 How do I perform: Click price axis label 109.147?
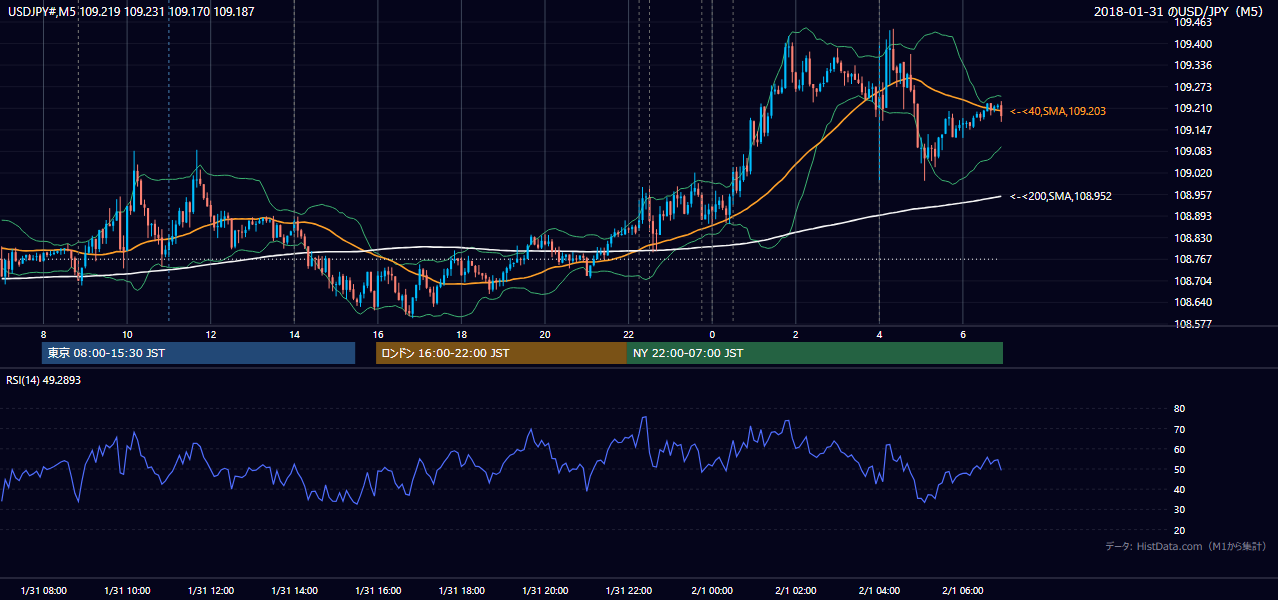pyautogui.click(x=1194, y=130)
